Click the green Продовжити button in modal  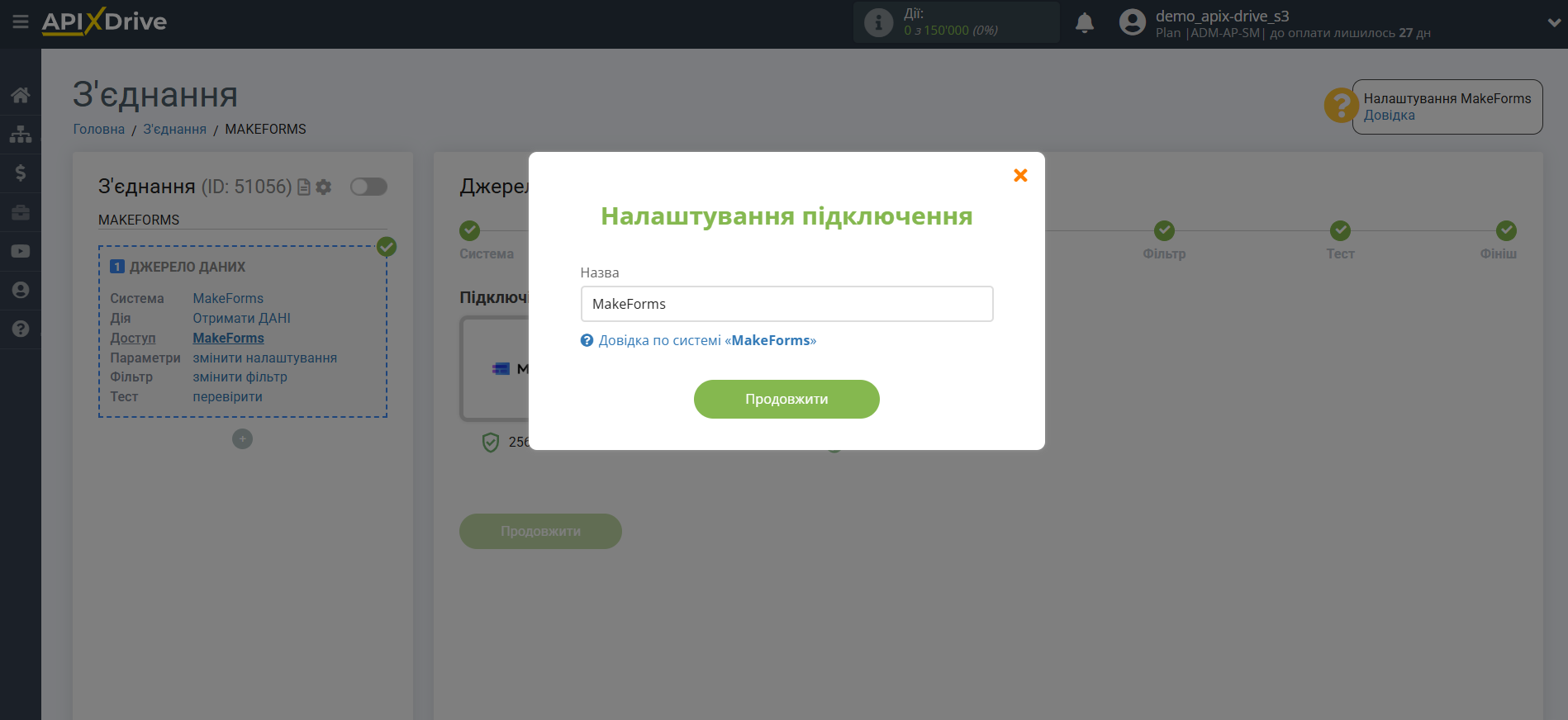(x=786, y=399)
